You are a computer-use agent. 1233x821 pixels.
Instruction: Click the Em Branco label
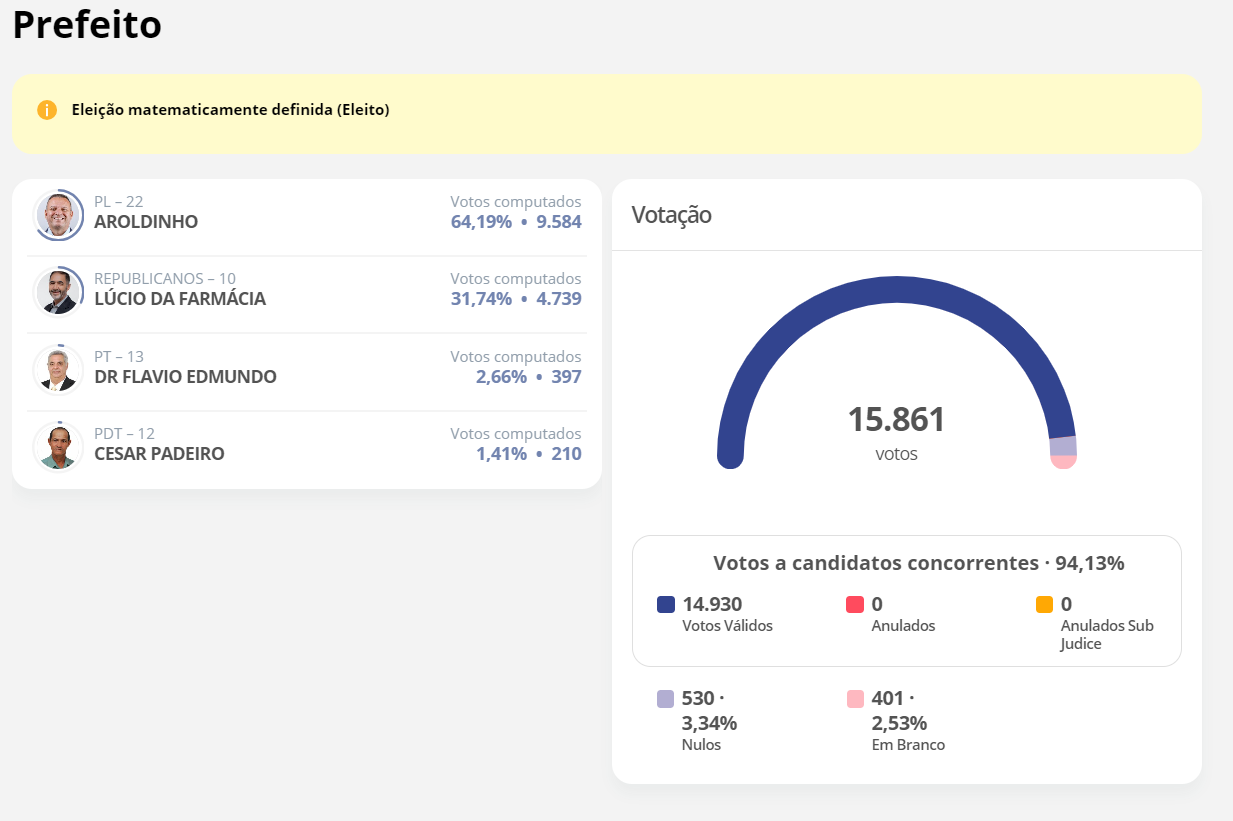[908, 745]
